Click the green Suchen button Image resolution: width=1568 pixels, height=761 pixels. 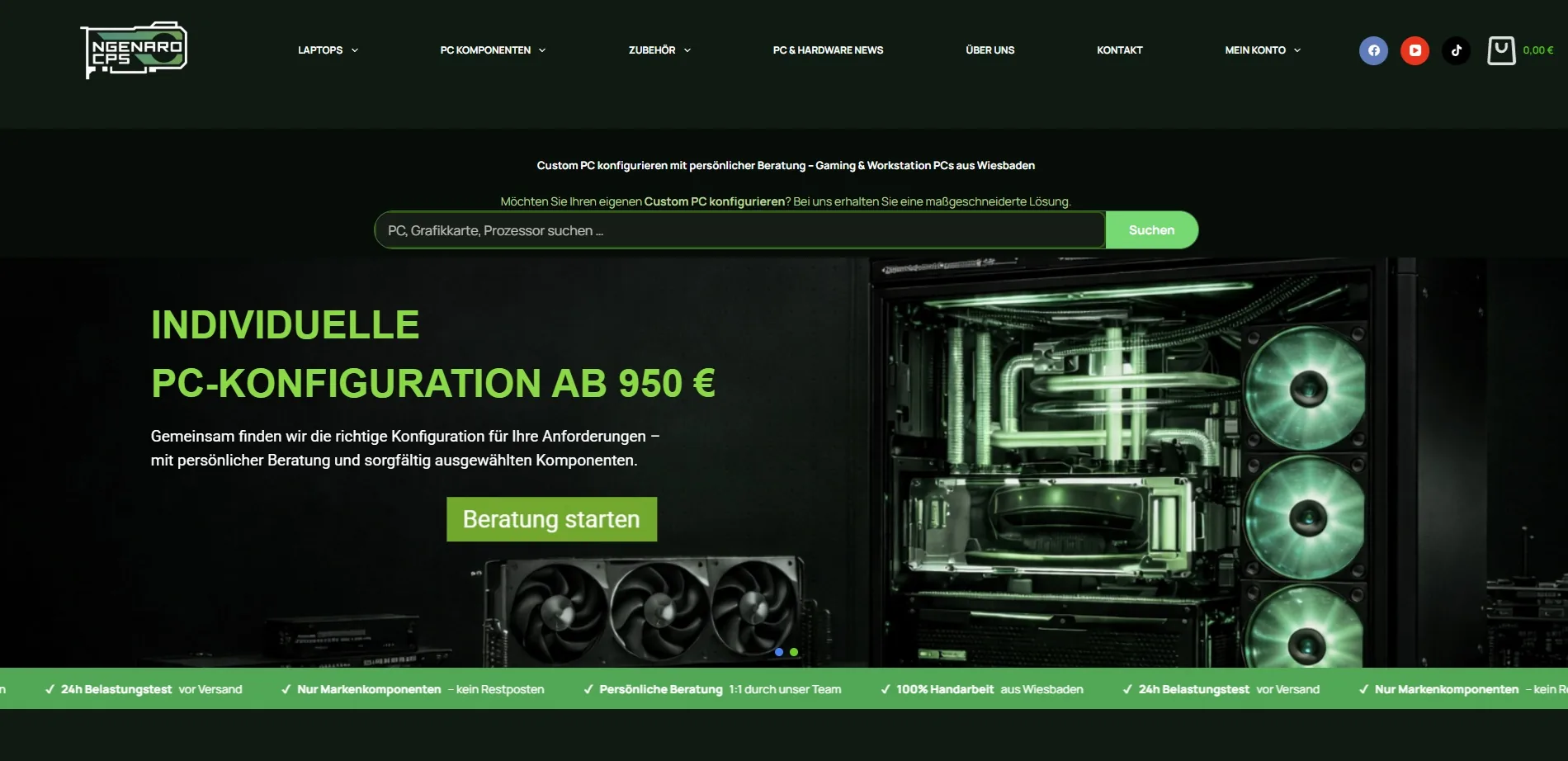(x=1151, y=230)
